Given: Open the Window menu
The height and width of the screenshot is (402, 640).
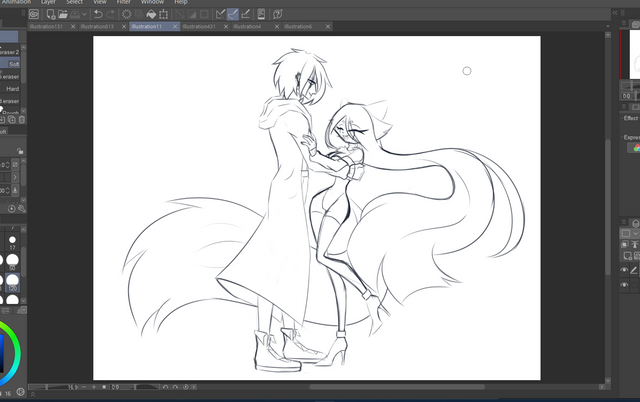Looking at the screenshot, I should [152, 2].
